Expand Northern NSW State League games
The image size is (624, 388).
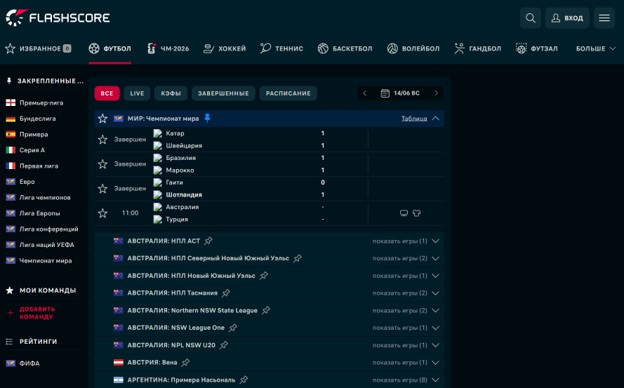coord(436,310)
